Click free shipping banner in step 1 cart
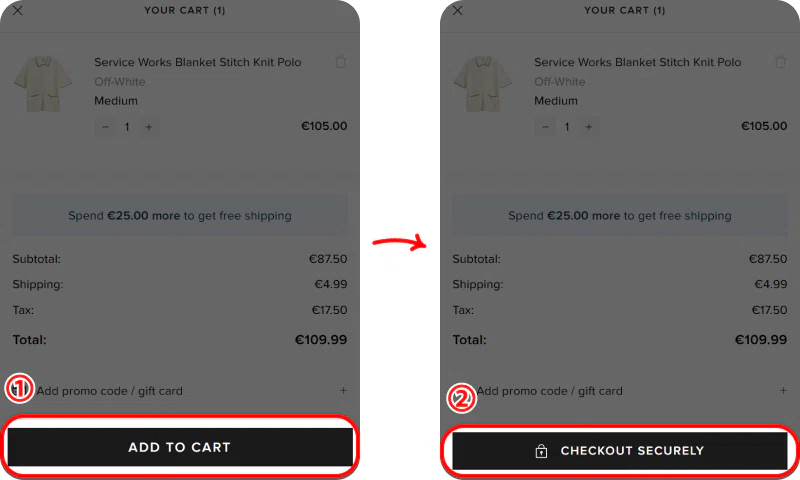Image resolution: width=800 pixels, height=480 pixels. point(180,215)
